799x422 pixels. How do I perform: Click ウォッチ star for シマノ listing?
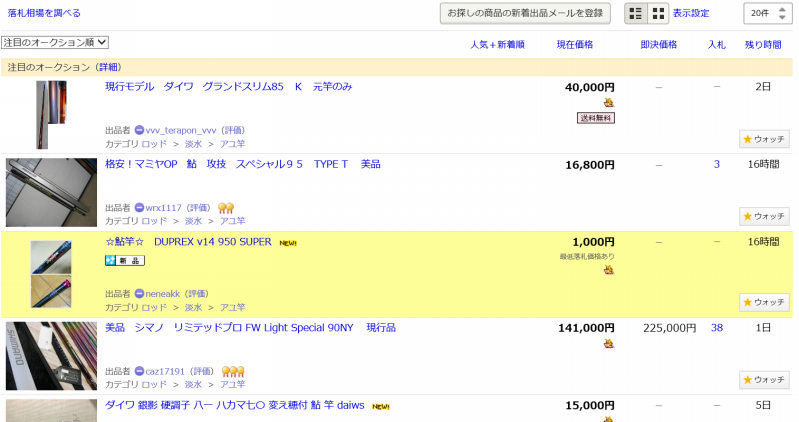pos(764,380)
